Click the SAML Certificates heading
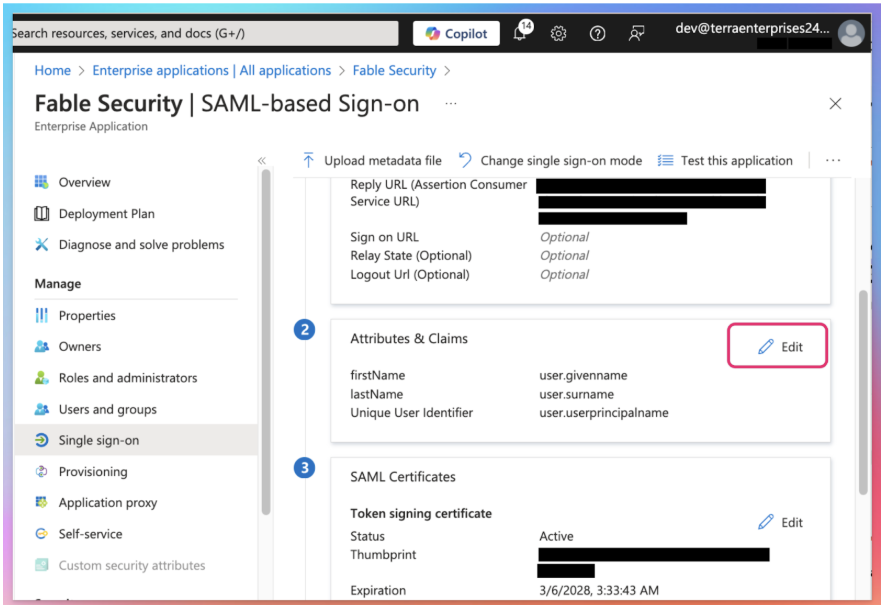The image size is (886, 608). click(403, 476)
